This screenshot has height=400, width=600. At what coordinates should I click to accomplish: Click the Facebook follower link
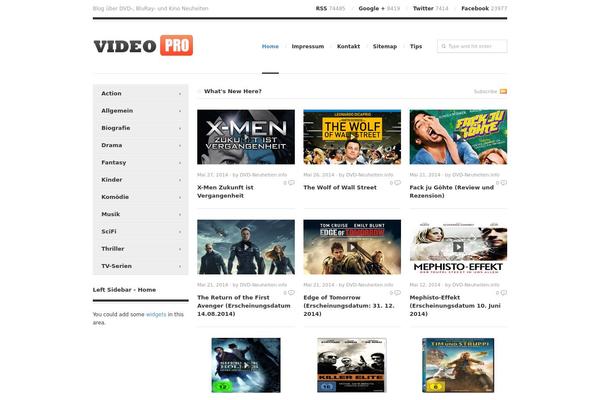tap(484, 8)
